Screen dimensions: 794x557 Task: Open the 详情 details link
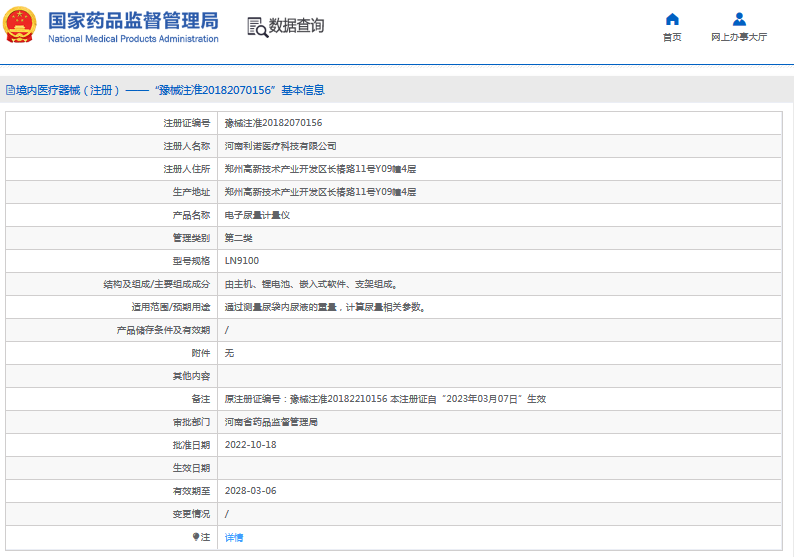[x=233, y=537]
